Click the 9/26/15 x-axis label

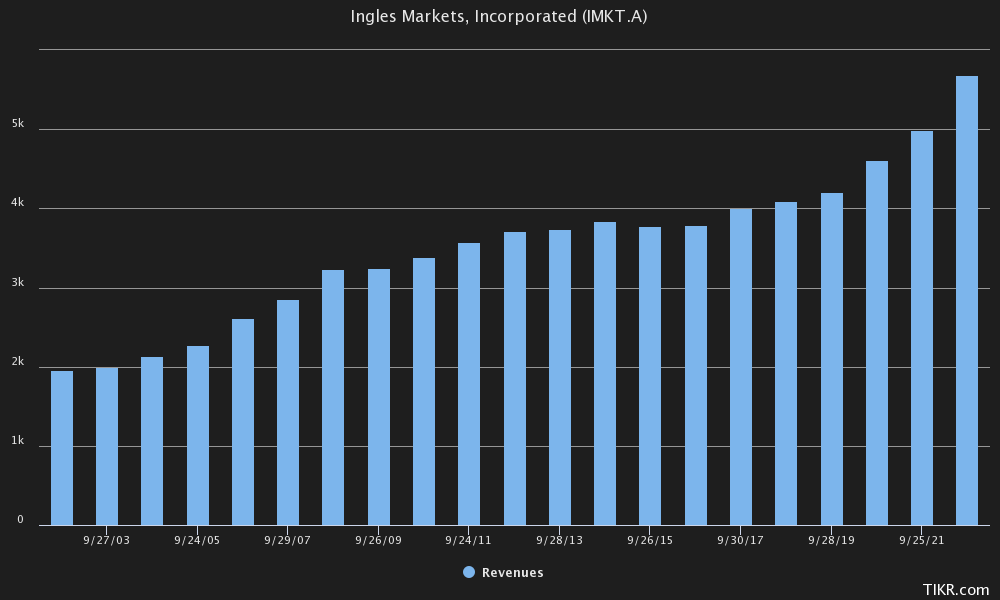(x=650, y=540)
